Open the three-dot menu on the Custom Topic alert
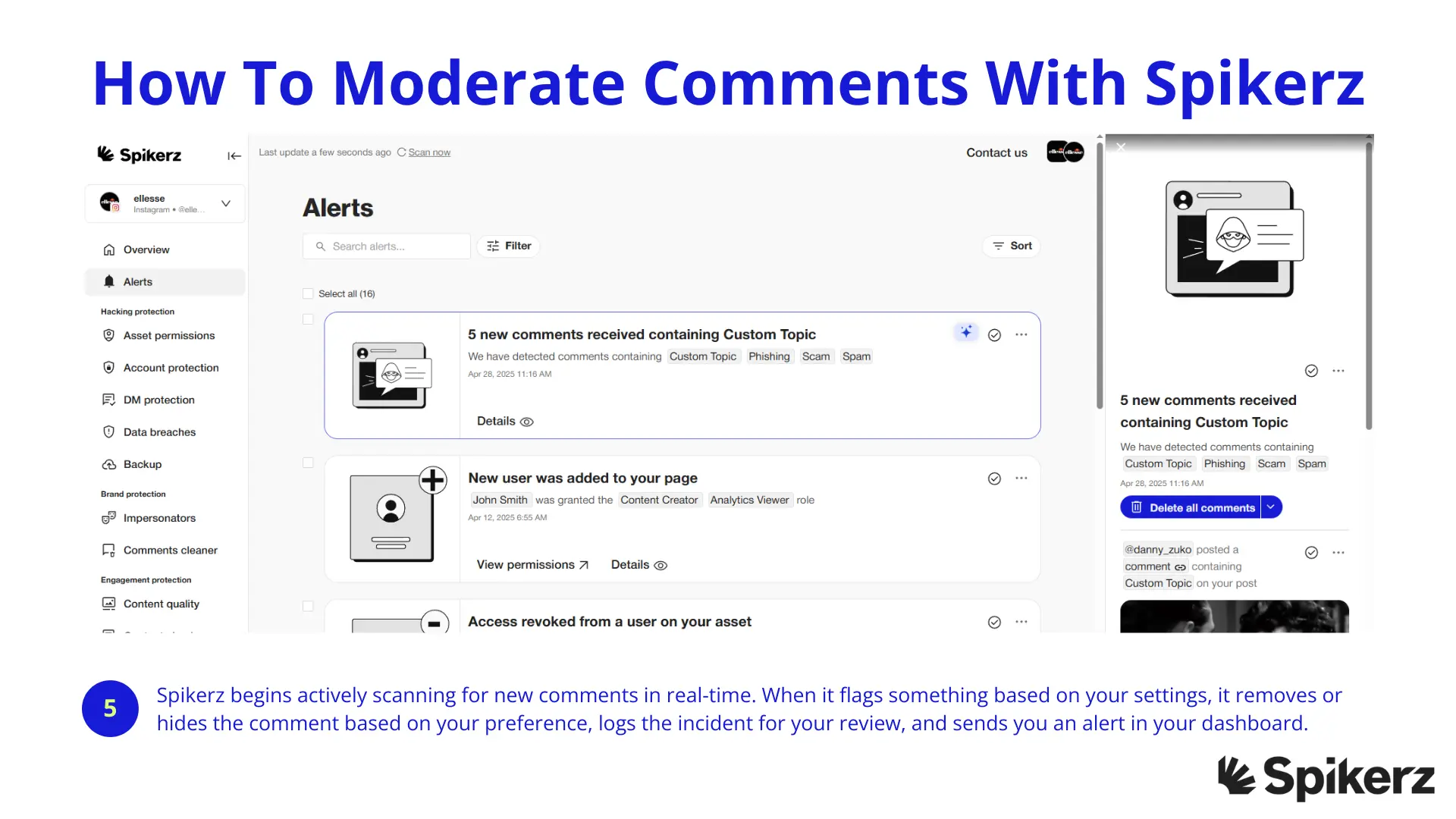 point(1021,334)
